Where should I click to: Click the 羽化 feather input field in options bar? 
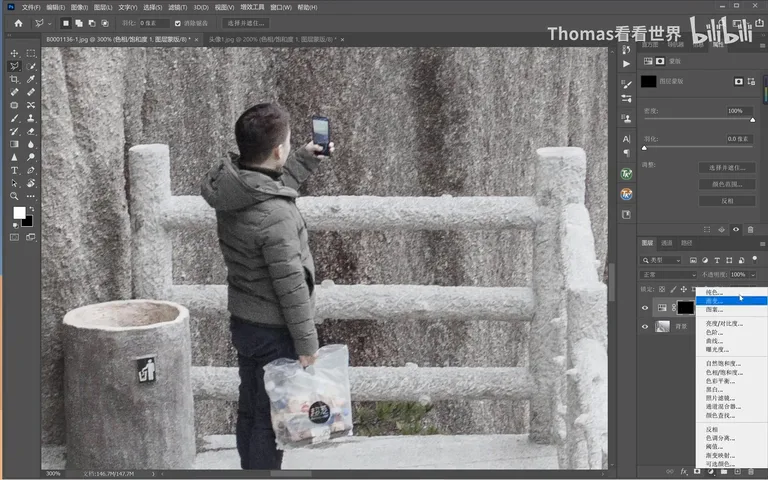154,23
